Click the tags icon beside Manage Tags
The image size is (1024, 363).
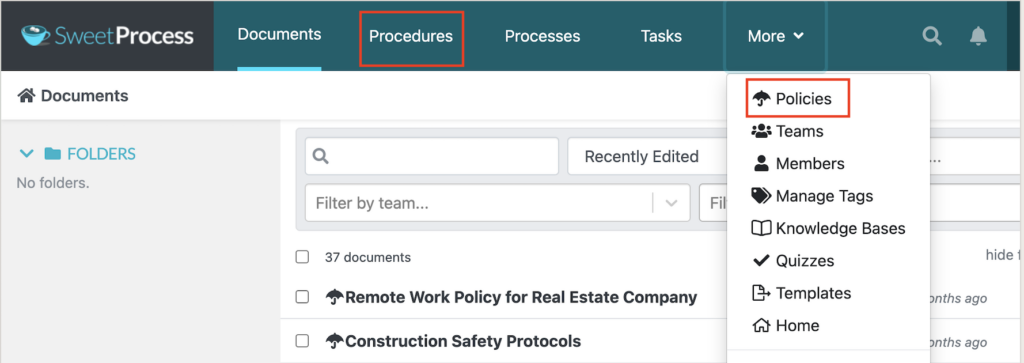[761, 196]
